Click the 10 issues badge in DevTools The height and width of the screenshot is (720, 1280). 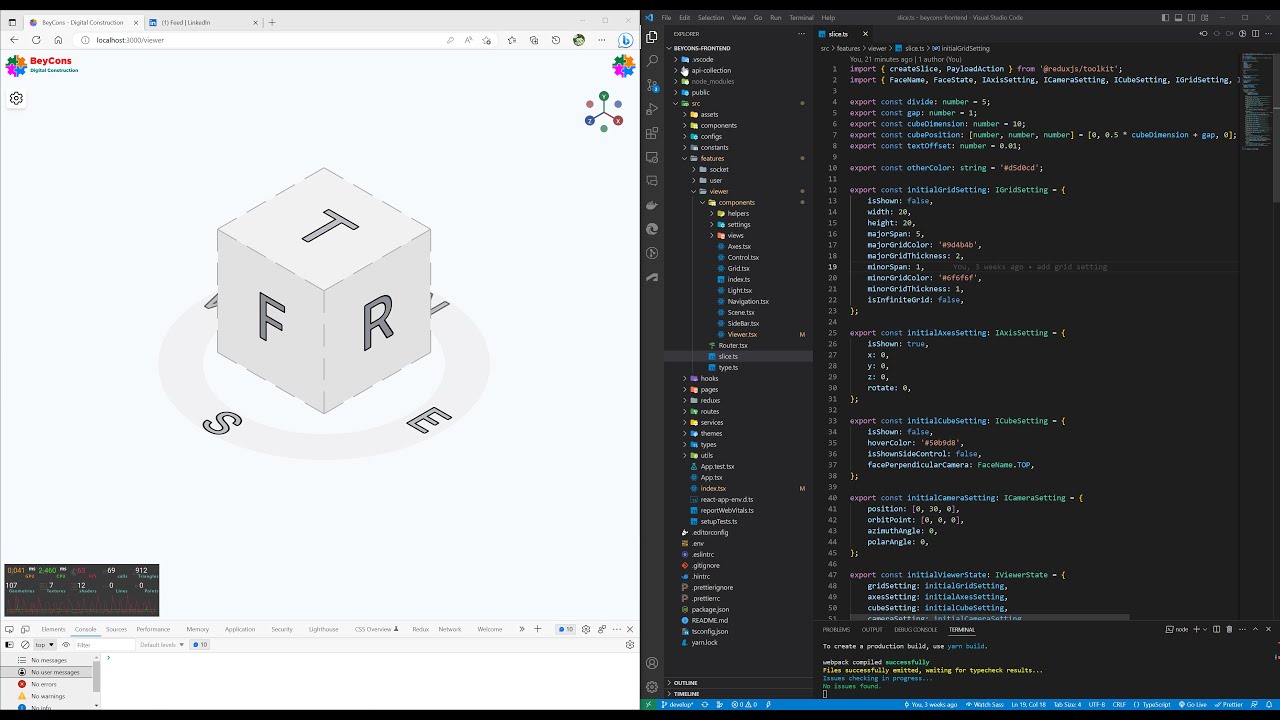(566, 629)
